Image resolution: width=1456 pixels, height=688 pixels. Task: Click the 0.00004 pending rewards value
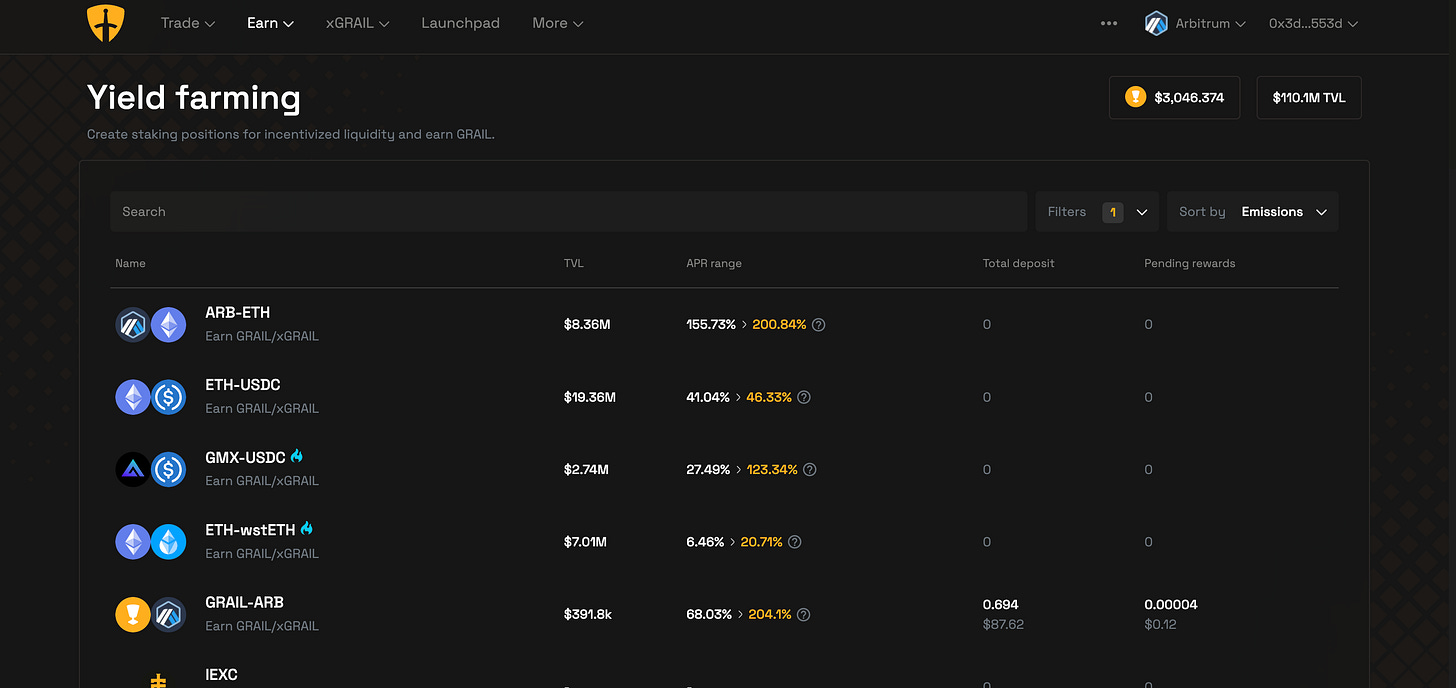tap(1171, 604)
